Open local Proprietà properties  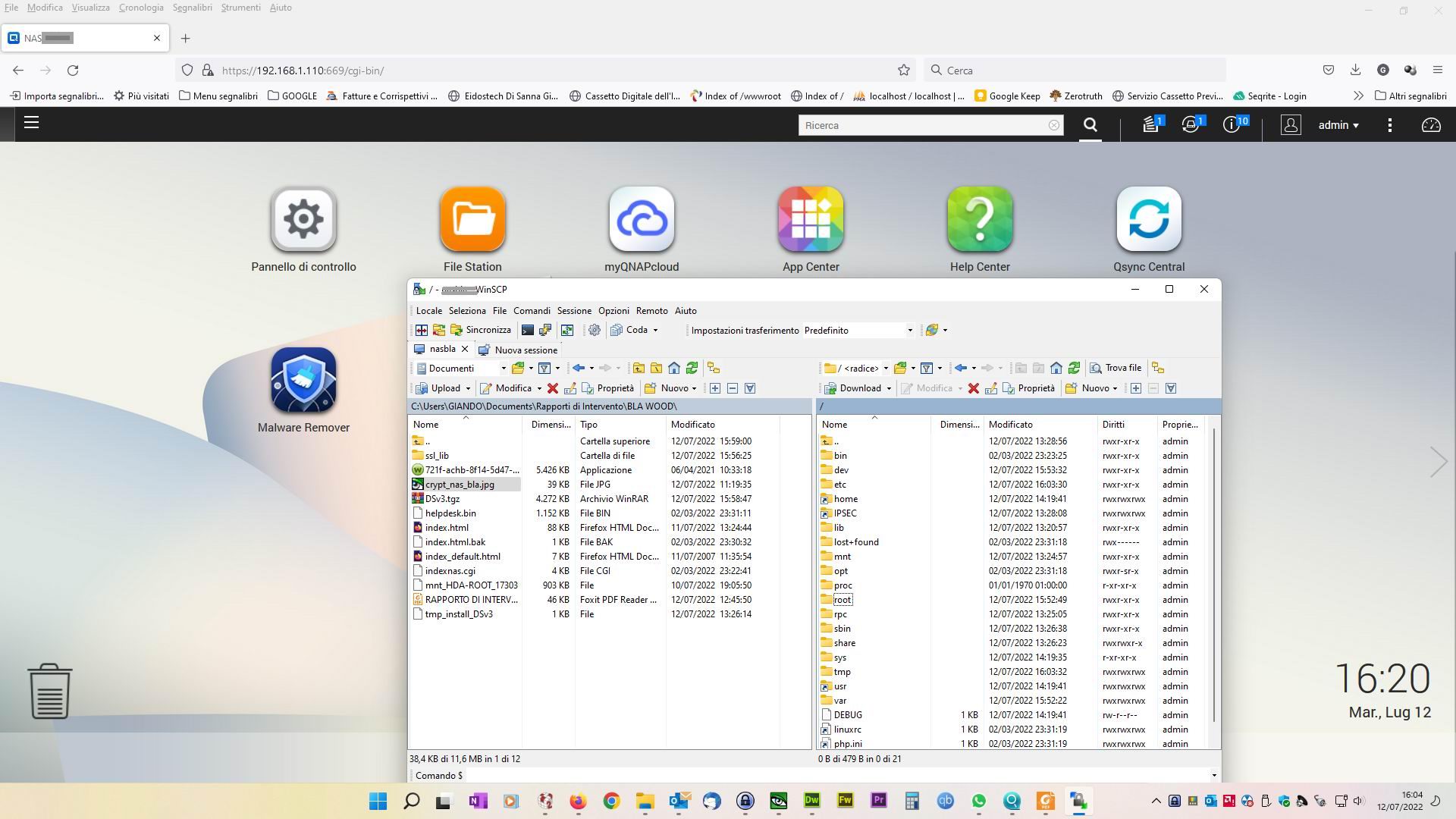coord(607,388)
